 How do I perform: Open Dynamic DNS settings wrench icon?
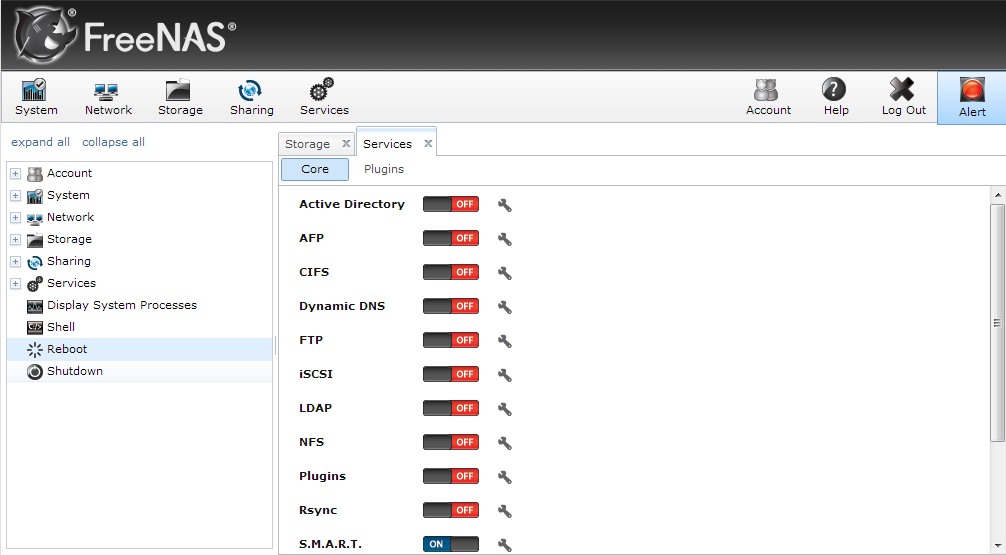point(505,307)
